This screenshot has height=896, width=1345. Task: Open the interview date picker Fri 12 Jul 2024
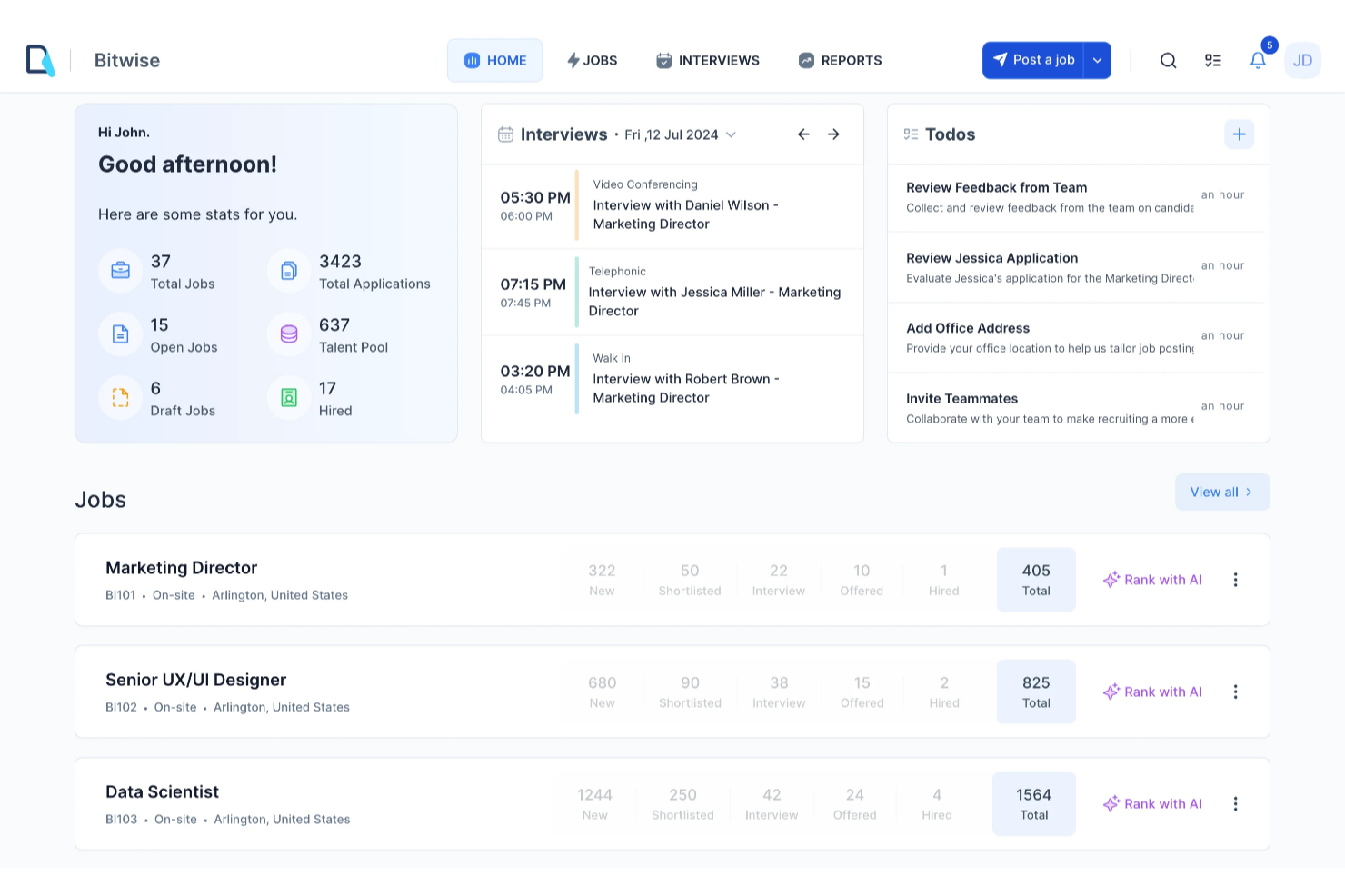[x=680, y=134]
